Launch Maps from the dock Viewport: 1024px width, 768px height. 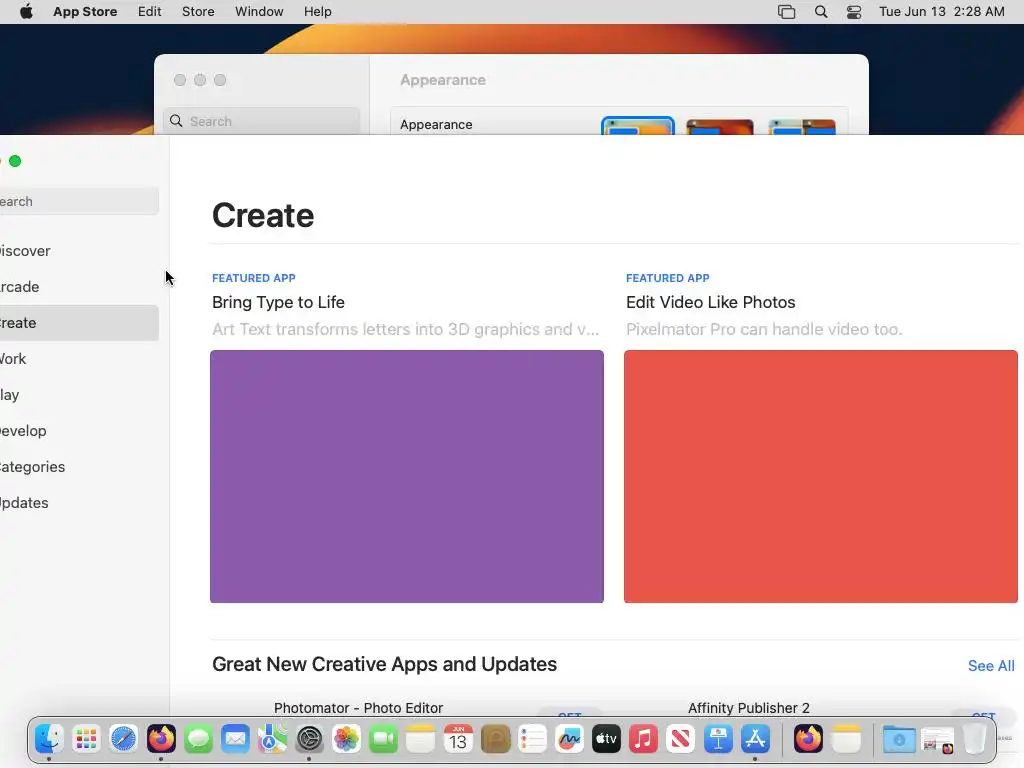pyautogui.click(x=272, y=739)
